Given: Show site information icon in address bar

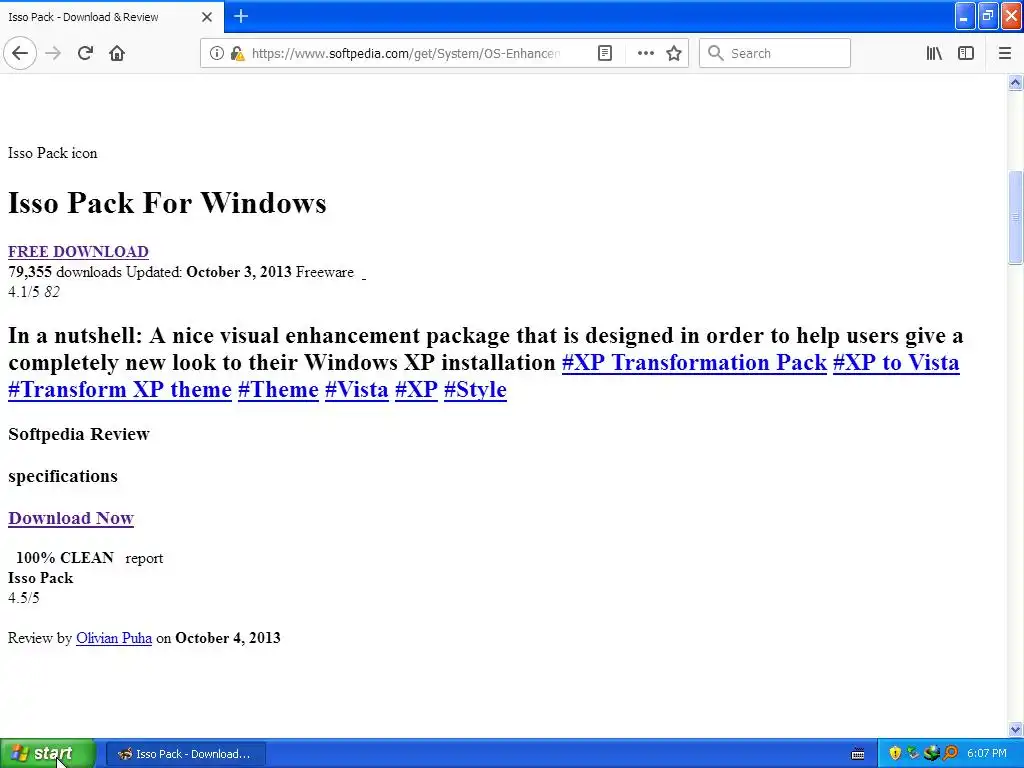Looking at the screenshot, I should pyautogui.click(x=216, y=54).
